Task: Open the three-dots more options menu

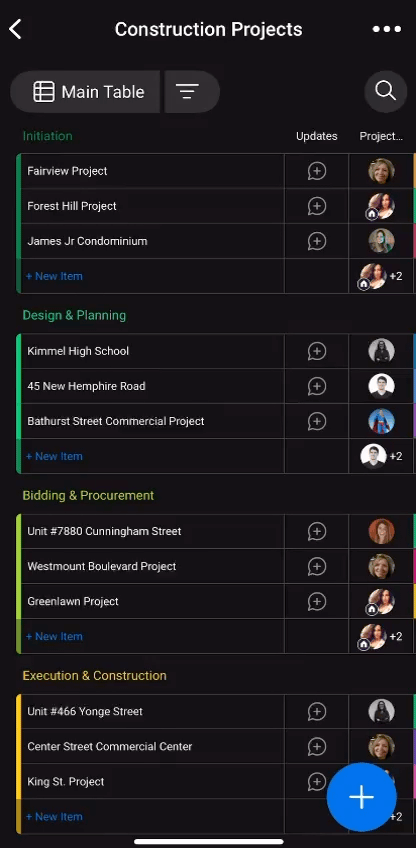Action: 387,29
